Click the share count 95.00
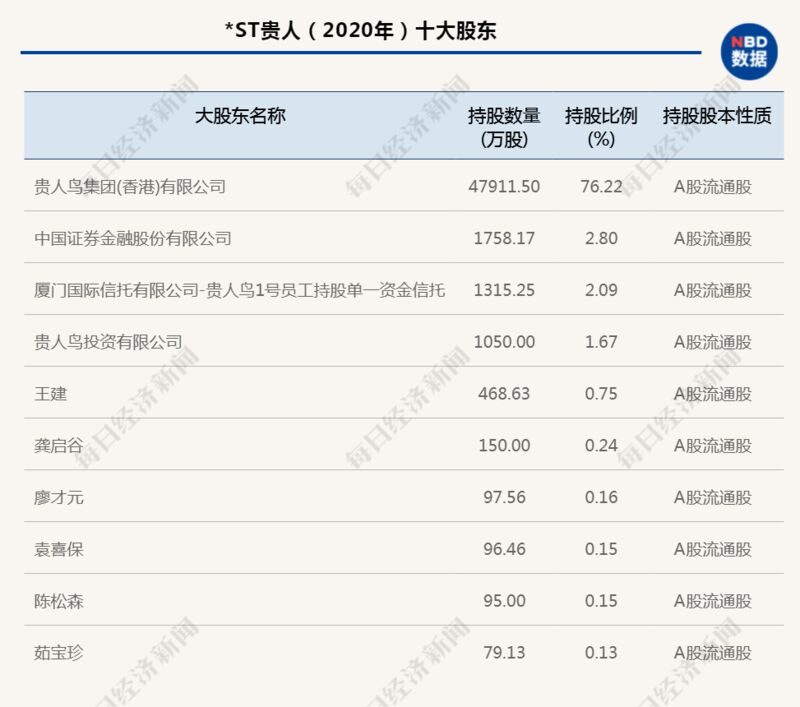 [x=504, y=601]
